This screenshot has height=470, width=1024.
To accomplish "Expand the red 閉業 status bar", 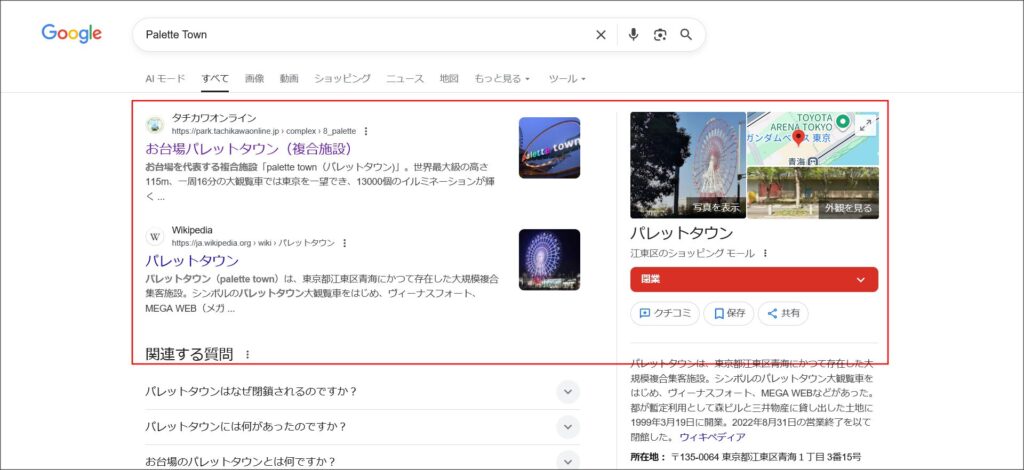I will [x=754, y=279].
